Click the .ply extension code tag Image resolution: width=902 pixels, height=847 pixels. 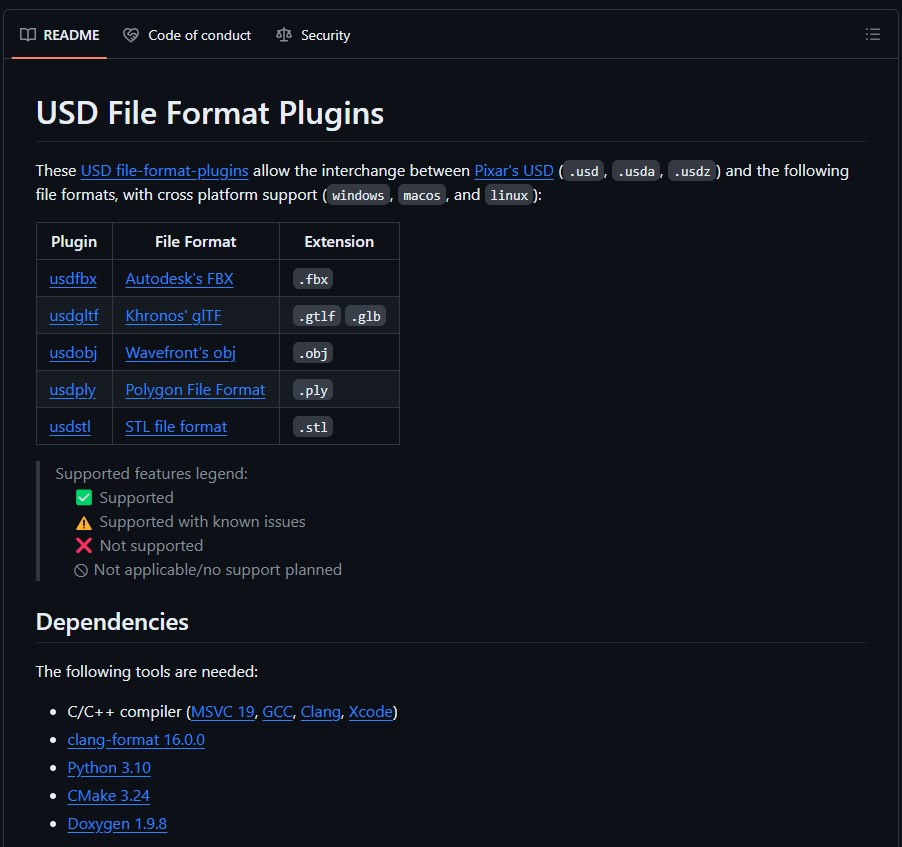[313, 390]
